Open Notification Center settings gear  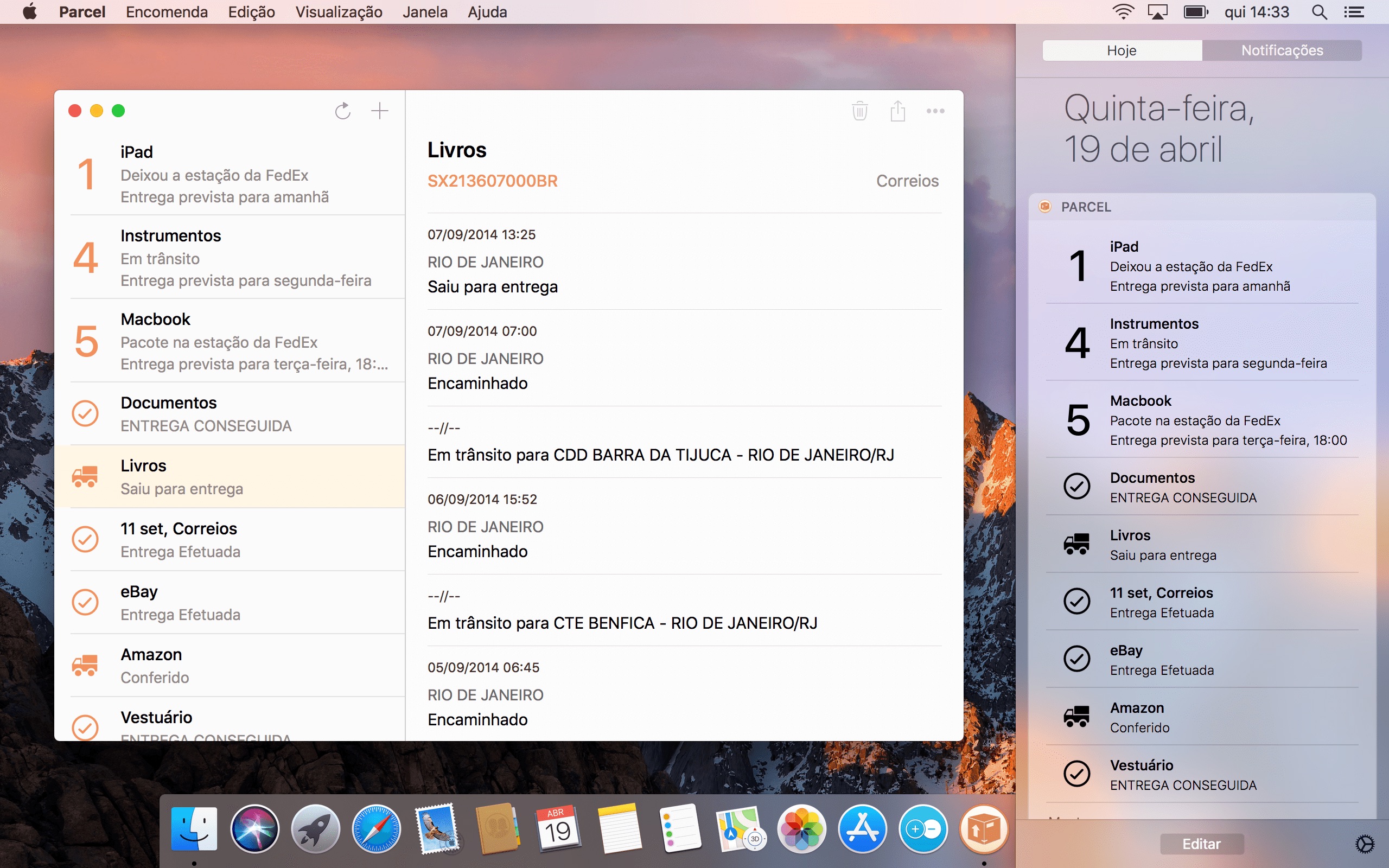pyautogui.click(x=1365, y=844)
